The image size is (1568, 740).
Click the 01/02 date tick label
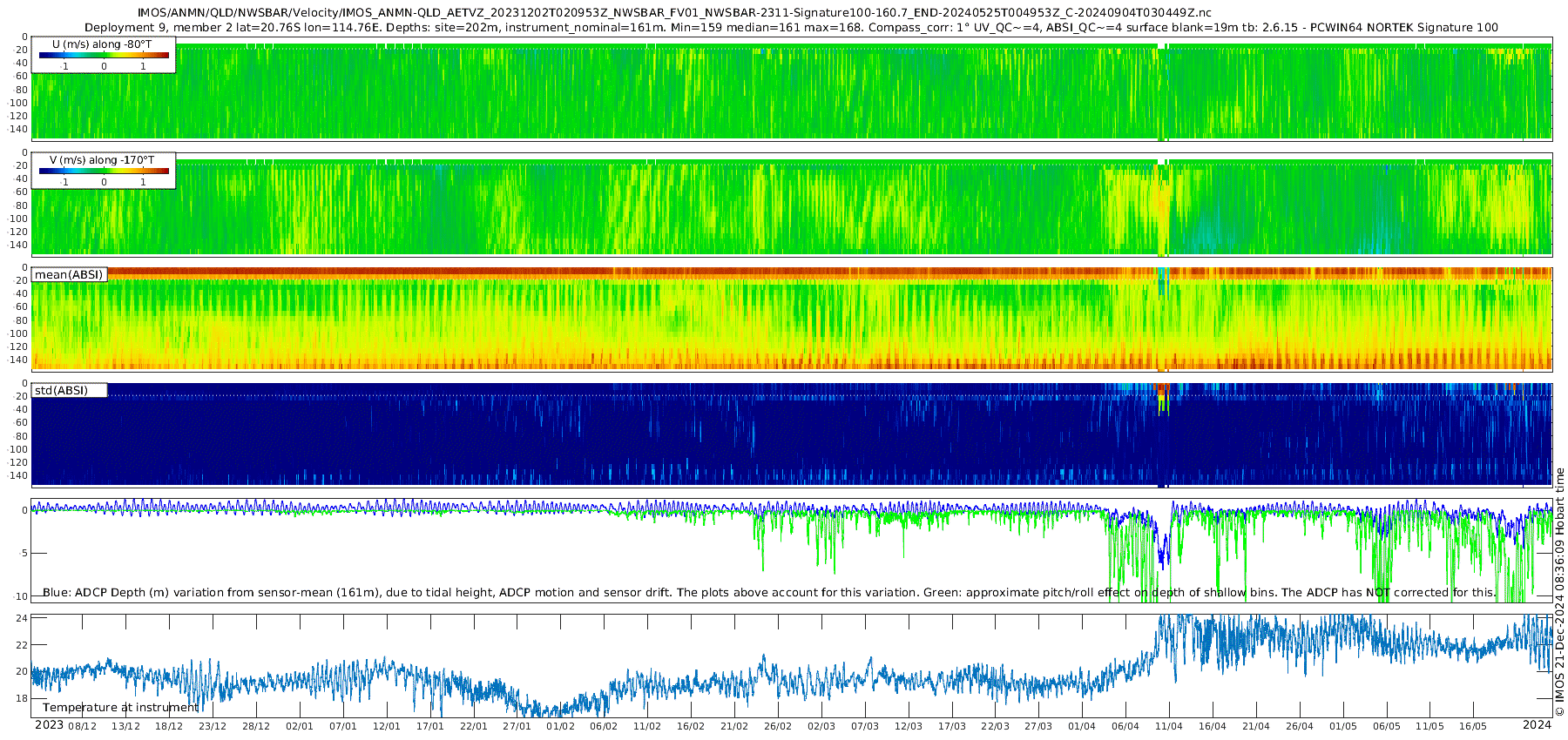pos(560,727)
